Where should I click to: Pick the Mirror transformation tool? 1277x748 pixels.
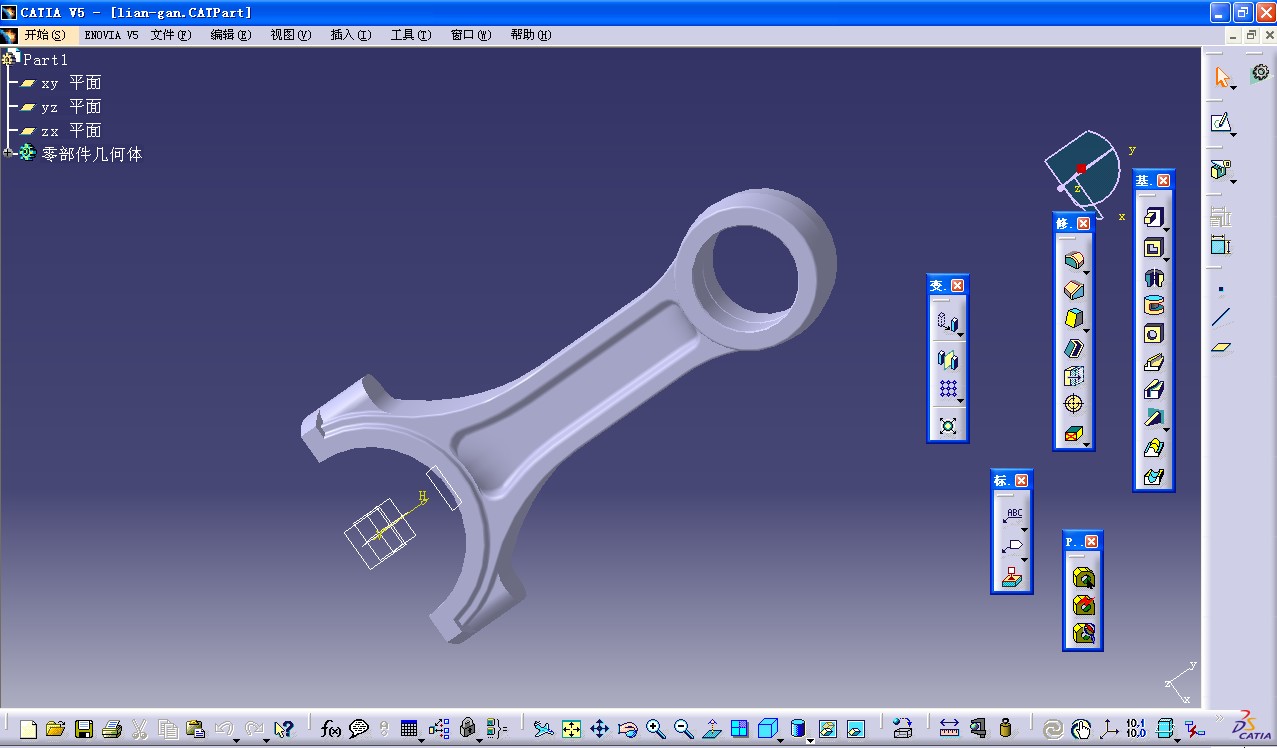(948, 359)
